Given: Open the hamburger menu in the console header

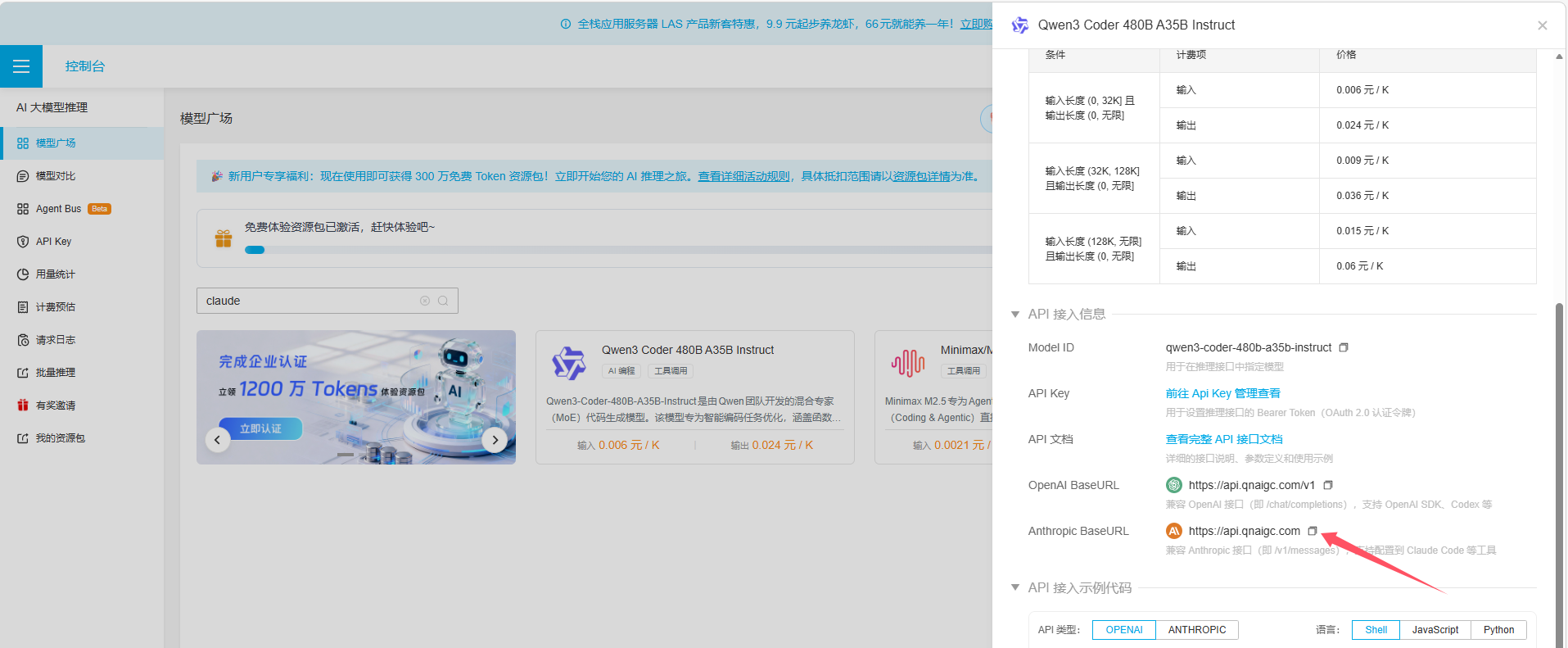Looking at the screenshot, I should pos(21,66).
